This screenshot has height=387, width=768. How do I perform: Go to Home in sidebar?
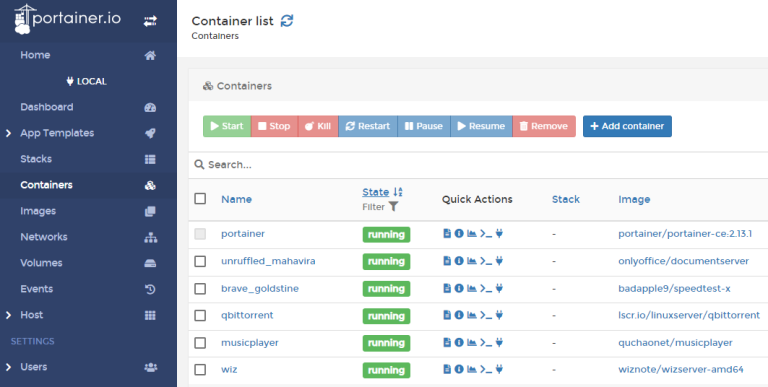(x=35, y=55)
